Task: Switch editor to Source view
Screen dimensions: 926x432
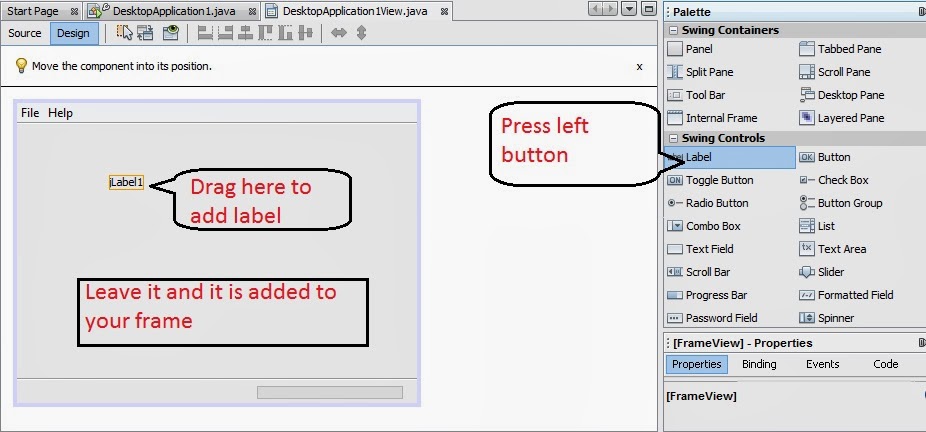Action: point(25,33)
